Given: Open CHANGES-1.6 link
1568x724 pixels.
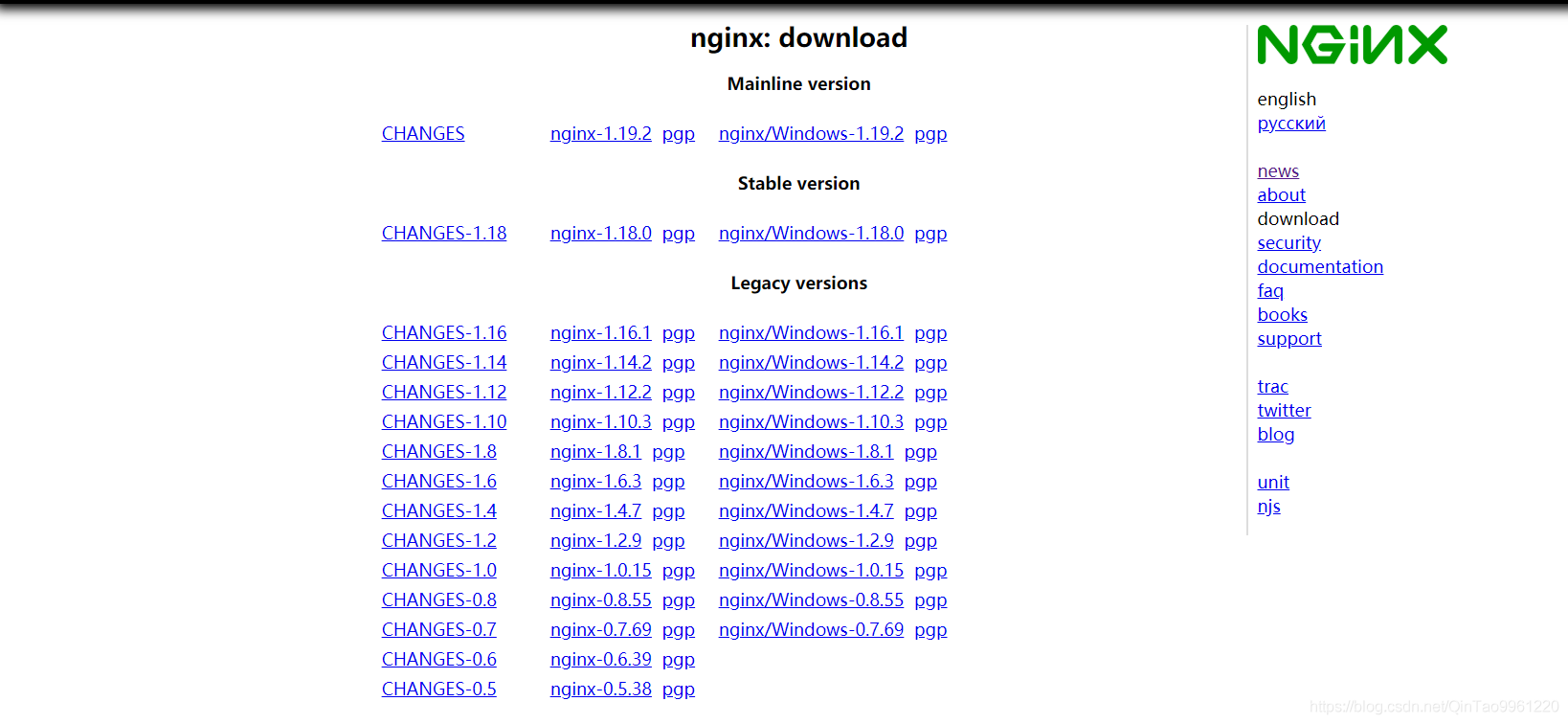Looking at the screenshot, I should (x=439, y=482).
